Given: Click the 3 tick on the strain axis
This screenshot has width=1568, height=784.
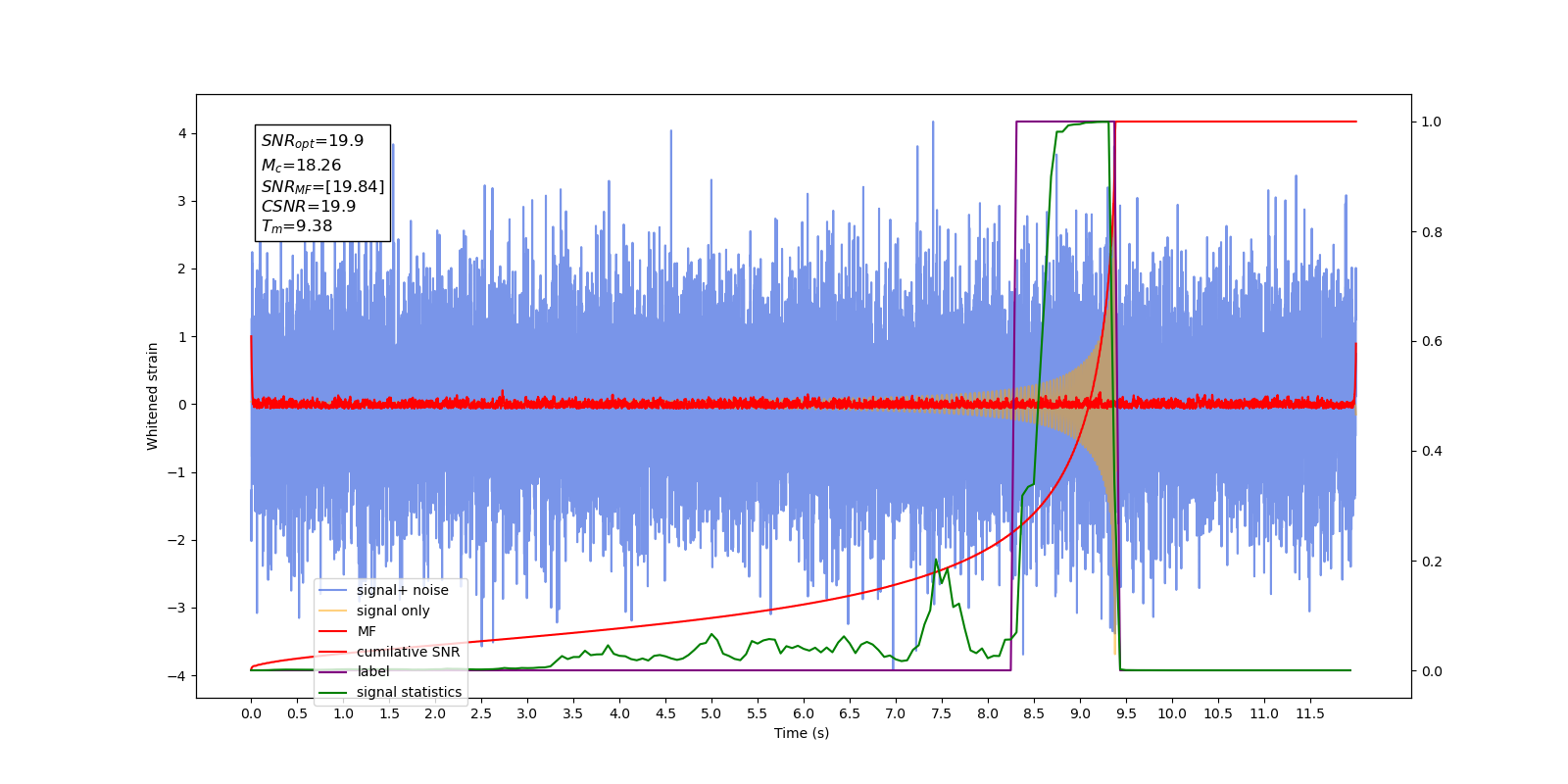Looking at the screenshot, I should pos(182,201).
